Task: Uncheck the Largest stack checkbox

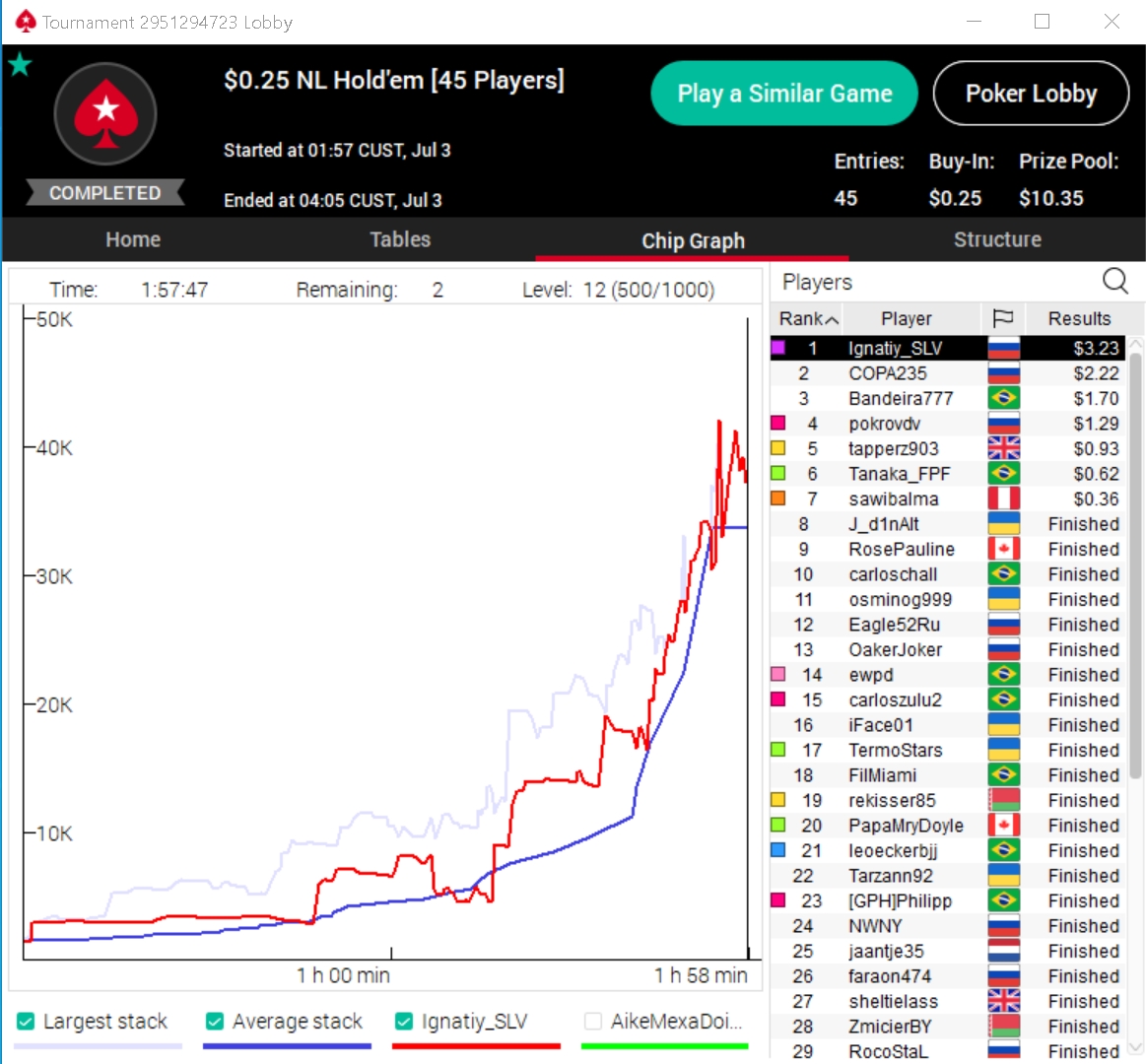Action: (x=26, y=1021)
